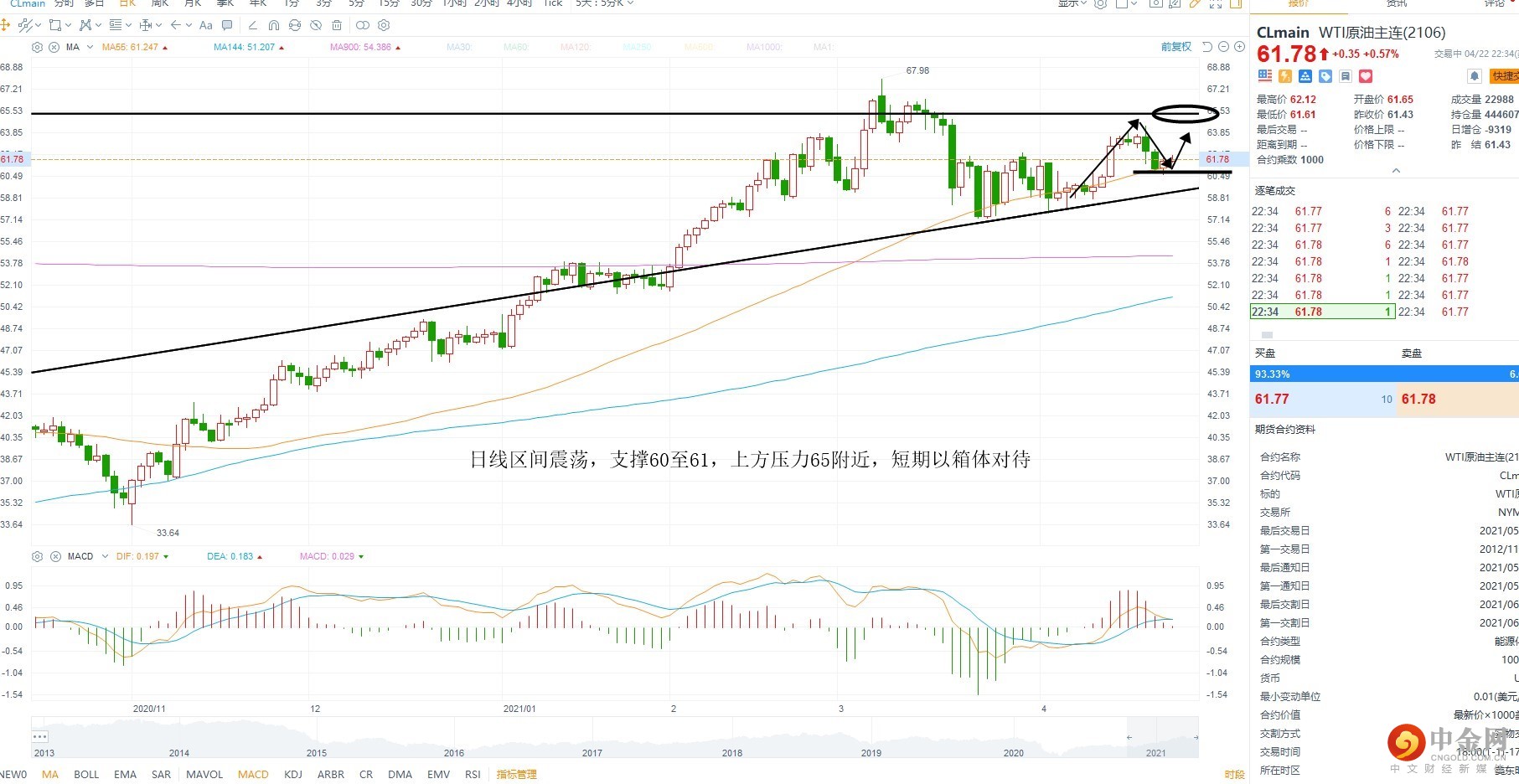Select the arrow annotation tool

pyautogui.click(x=176, y=25)
